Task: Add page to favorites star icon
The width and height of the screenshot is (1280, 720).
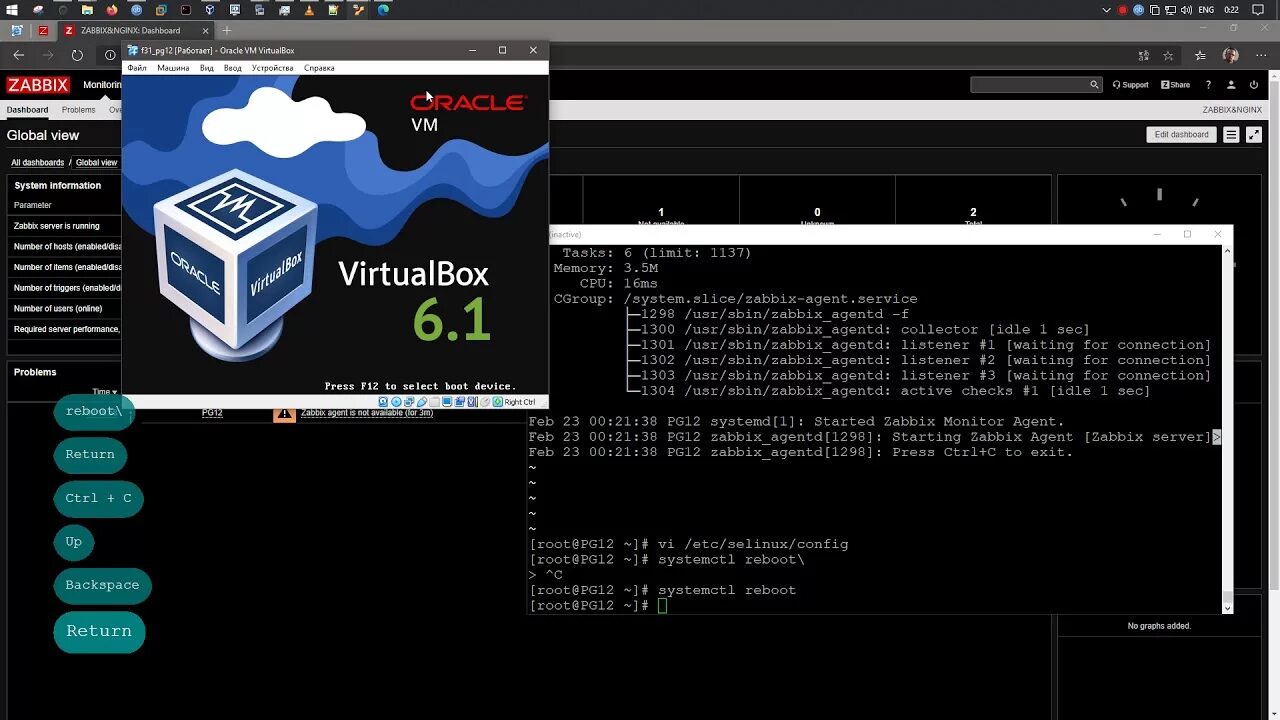Action: [1168, 55]
